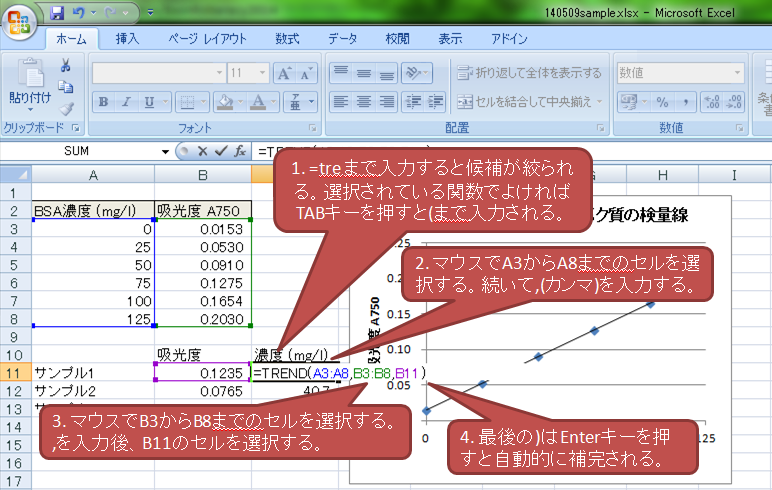Image resolution: width=772 pixels, height=490 pixels.
Task: Open the Name Box function dropdown arrow
Action: [x=166, y=151]
